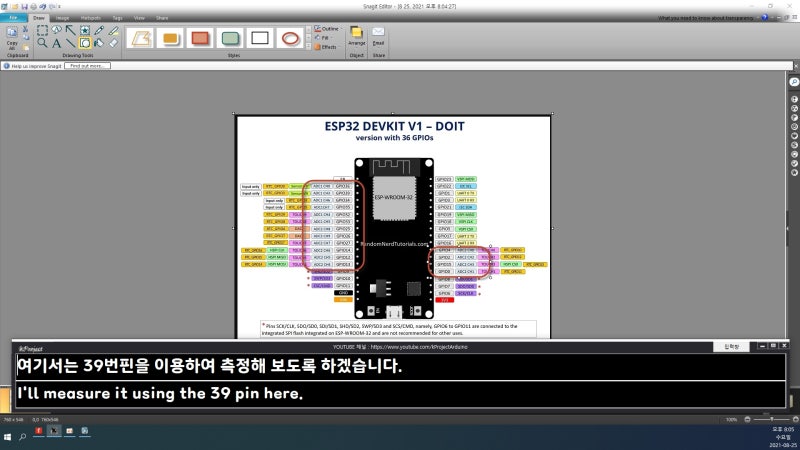
Task: Click Print in the quick access toolbar
Action: point(33,7)
